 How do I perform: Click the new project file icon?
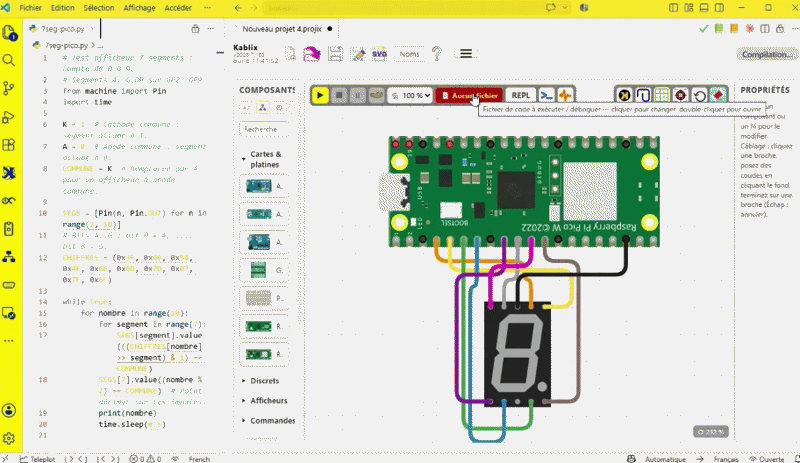pos(290,54)
